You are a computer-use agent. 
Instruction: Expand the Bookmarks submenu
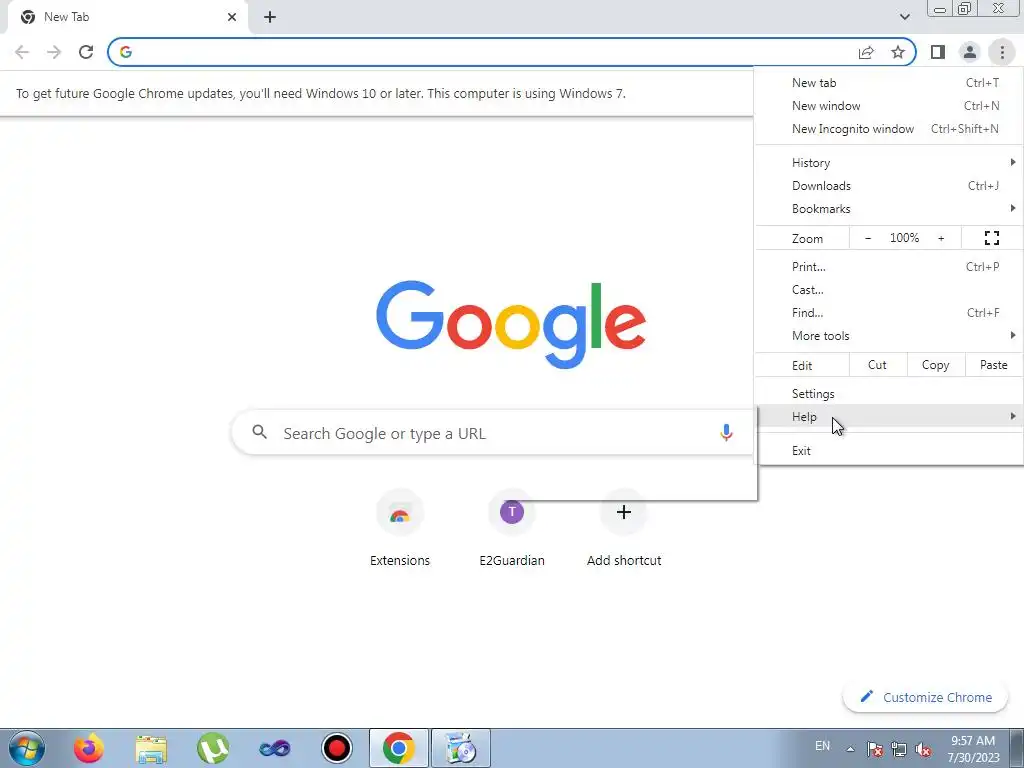(889, 209)
